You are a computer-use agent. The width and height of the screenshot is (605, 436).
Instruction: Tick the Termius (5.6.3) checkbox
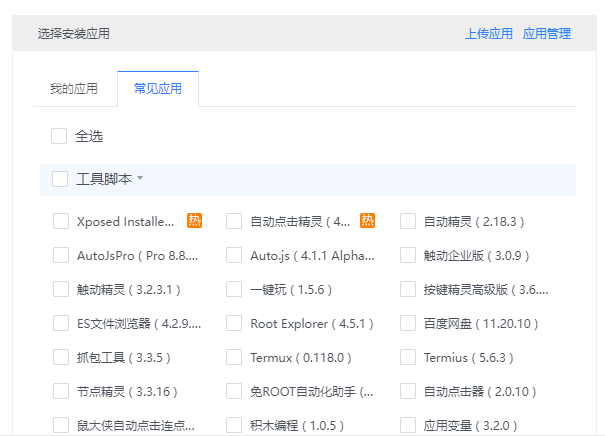408,357
